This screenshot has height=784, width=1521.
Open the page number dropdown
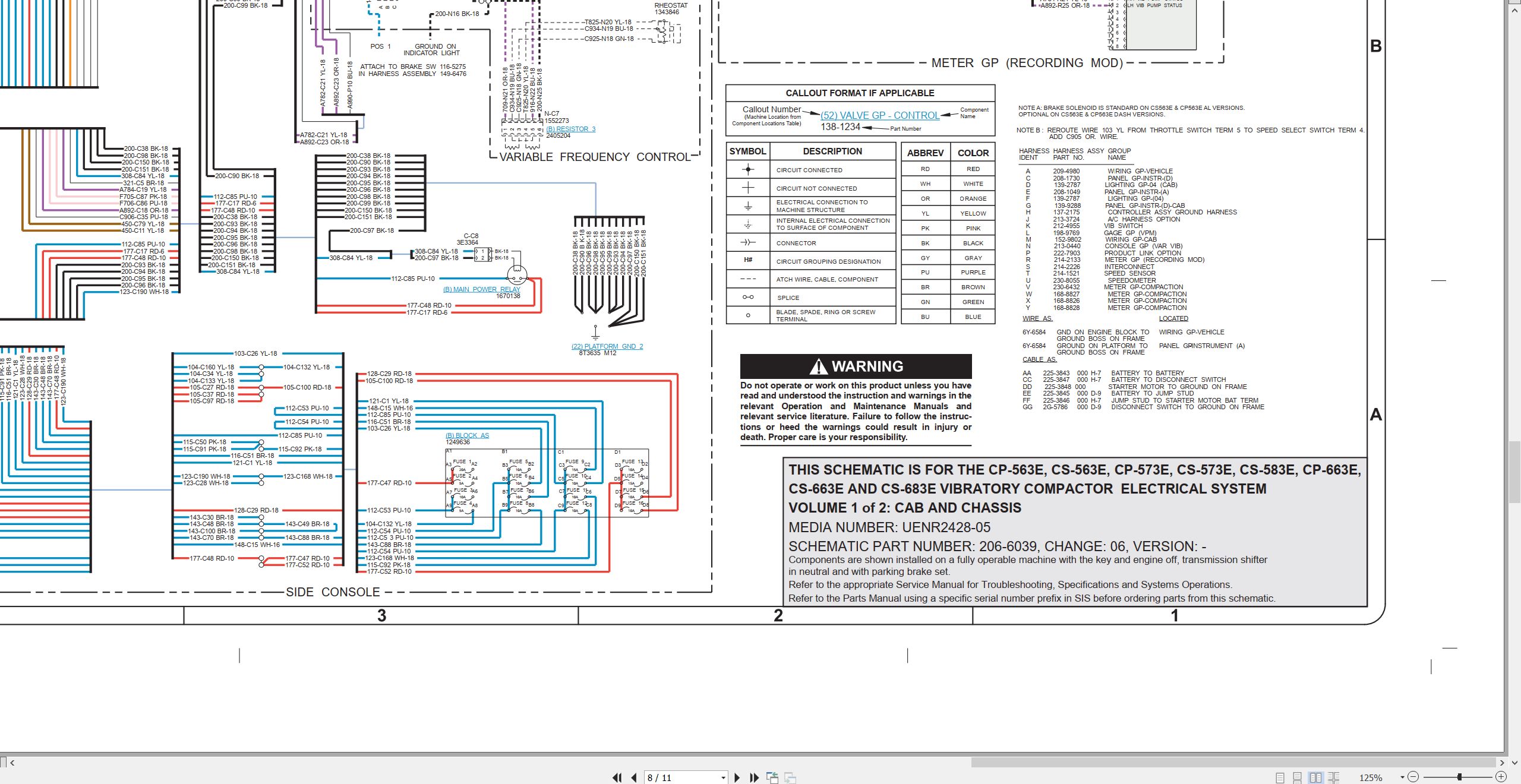723,777
